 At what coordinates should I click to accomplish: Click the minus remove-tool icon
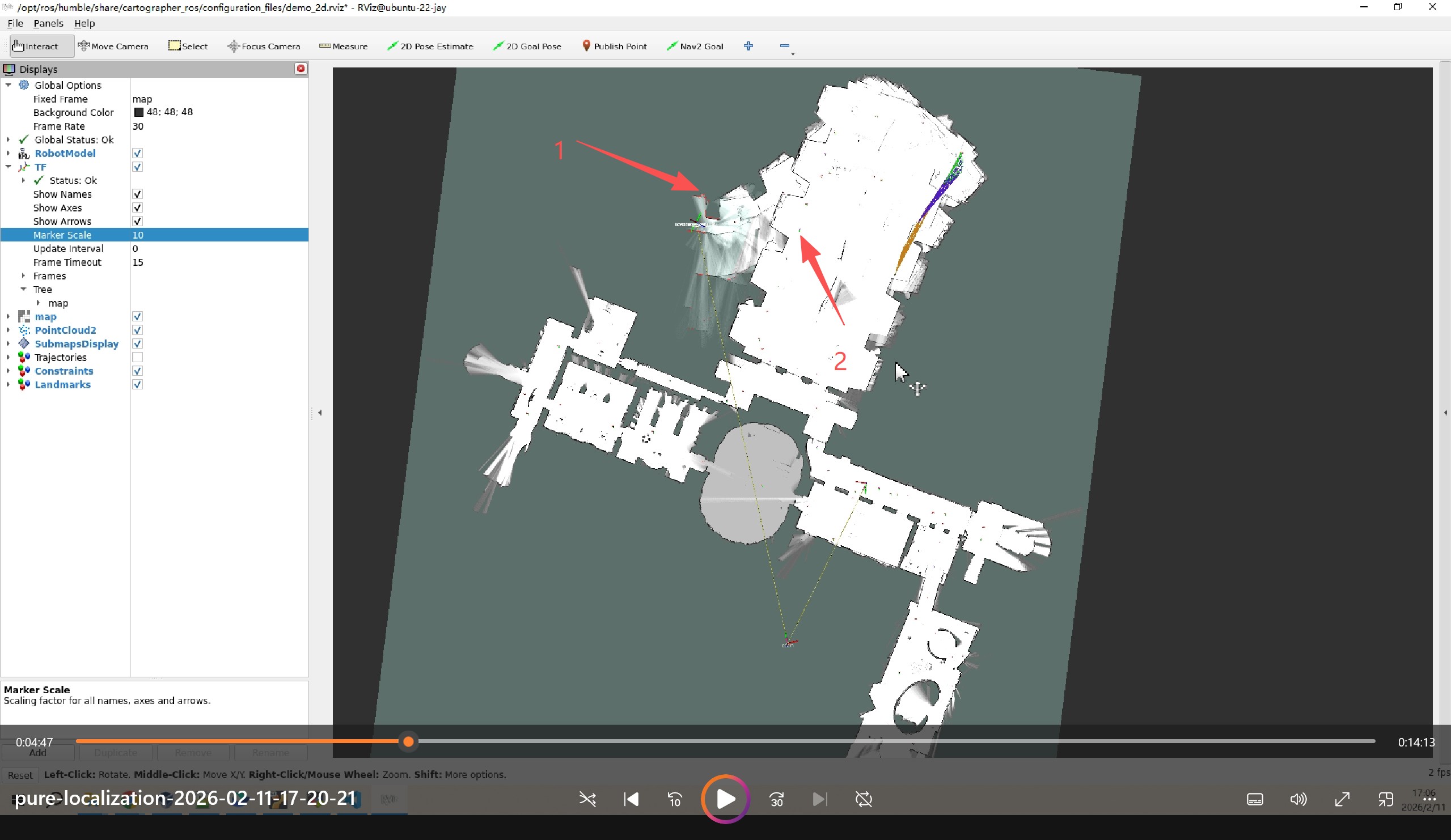(785, 46)
